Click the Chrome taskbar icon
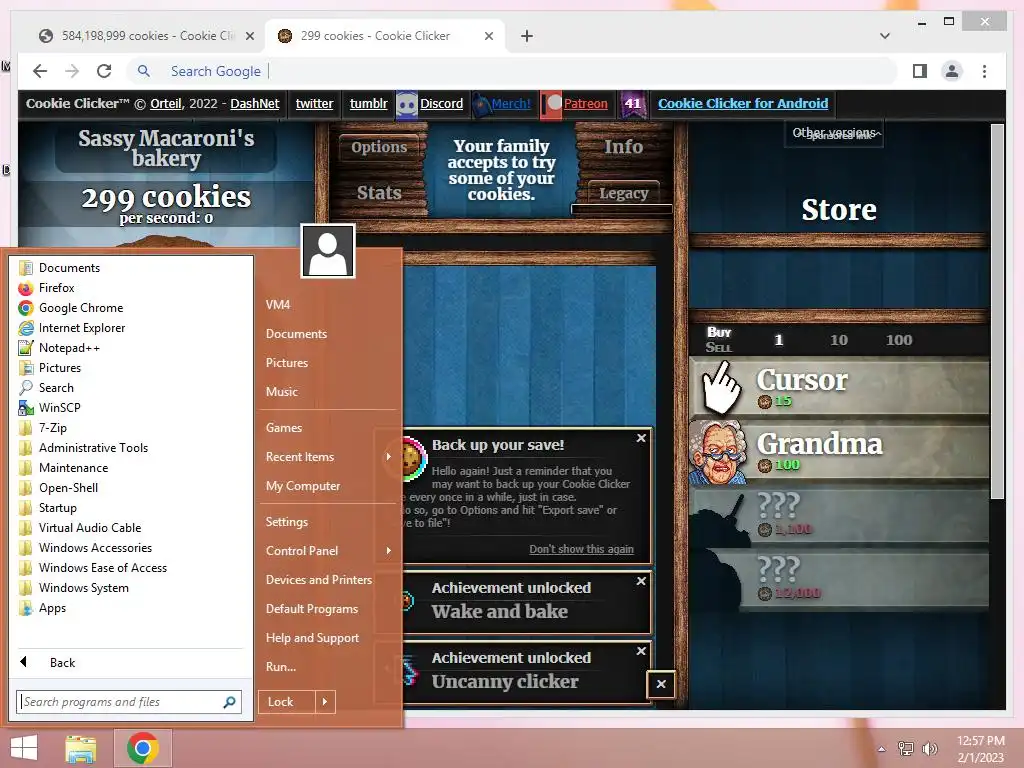 (142, 748)
